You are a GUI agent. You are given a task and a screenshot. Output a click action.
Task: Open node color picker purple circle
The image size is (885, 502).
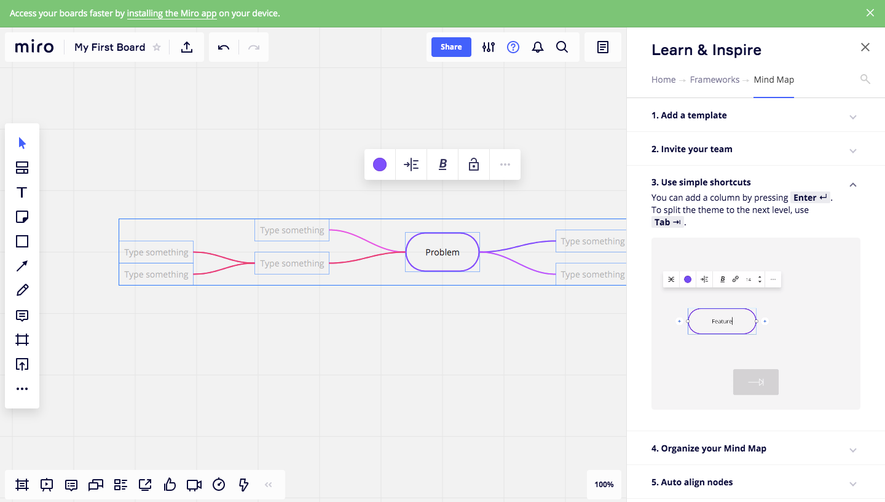380,164
